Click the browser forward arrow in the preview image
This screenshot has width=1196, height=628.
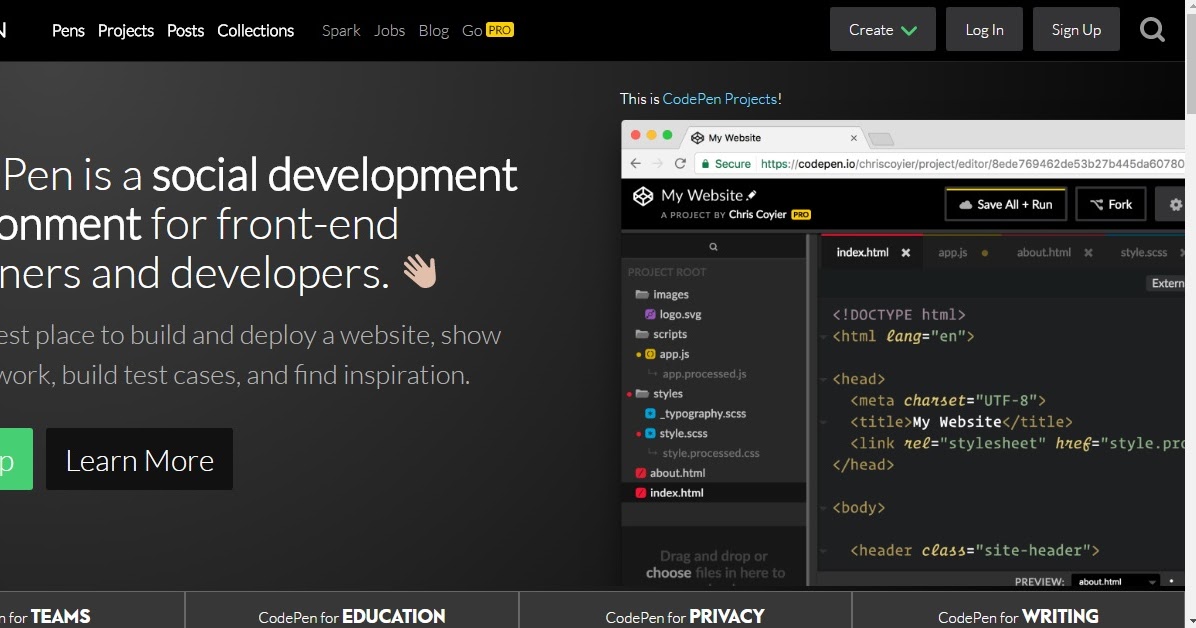[x=657, y=163]
